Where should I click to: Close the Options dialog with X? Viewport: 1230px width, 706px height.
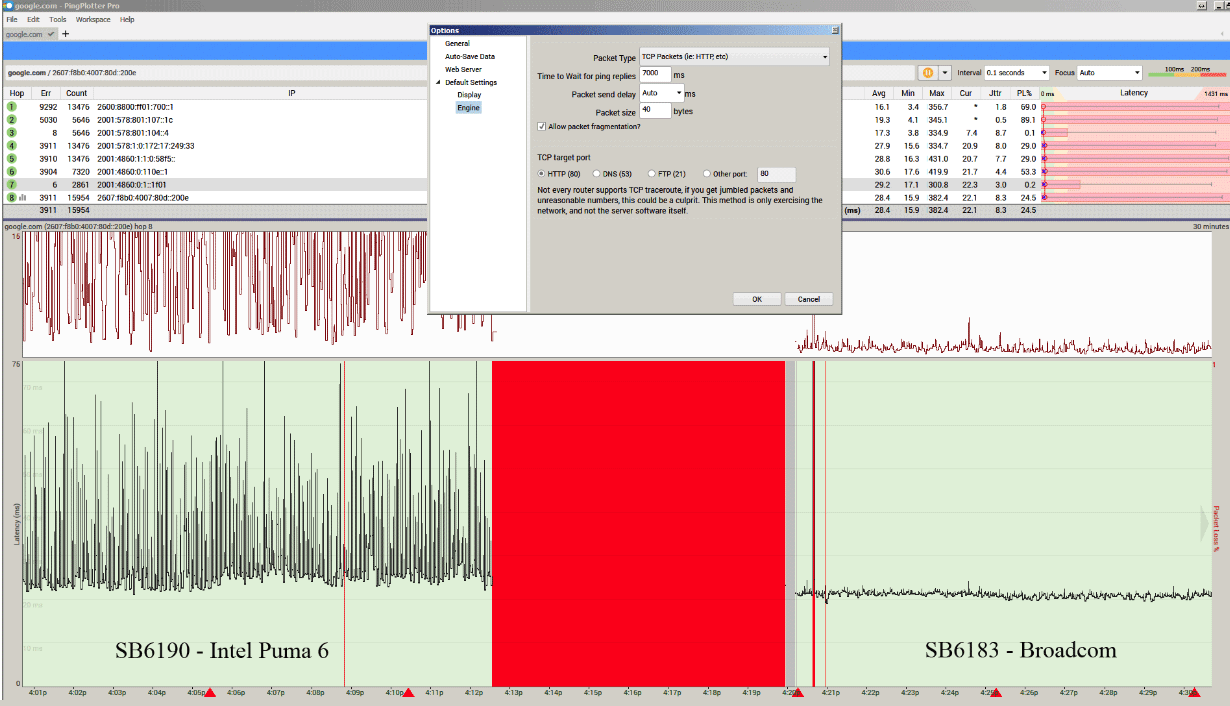[x=835, y=30]
